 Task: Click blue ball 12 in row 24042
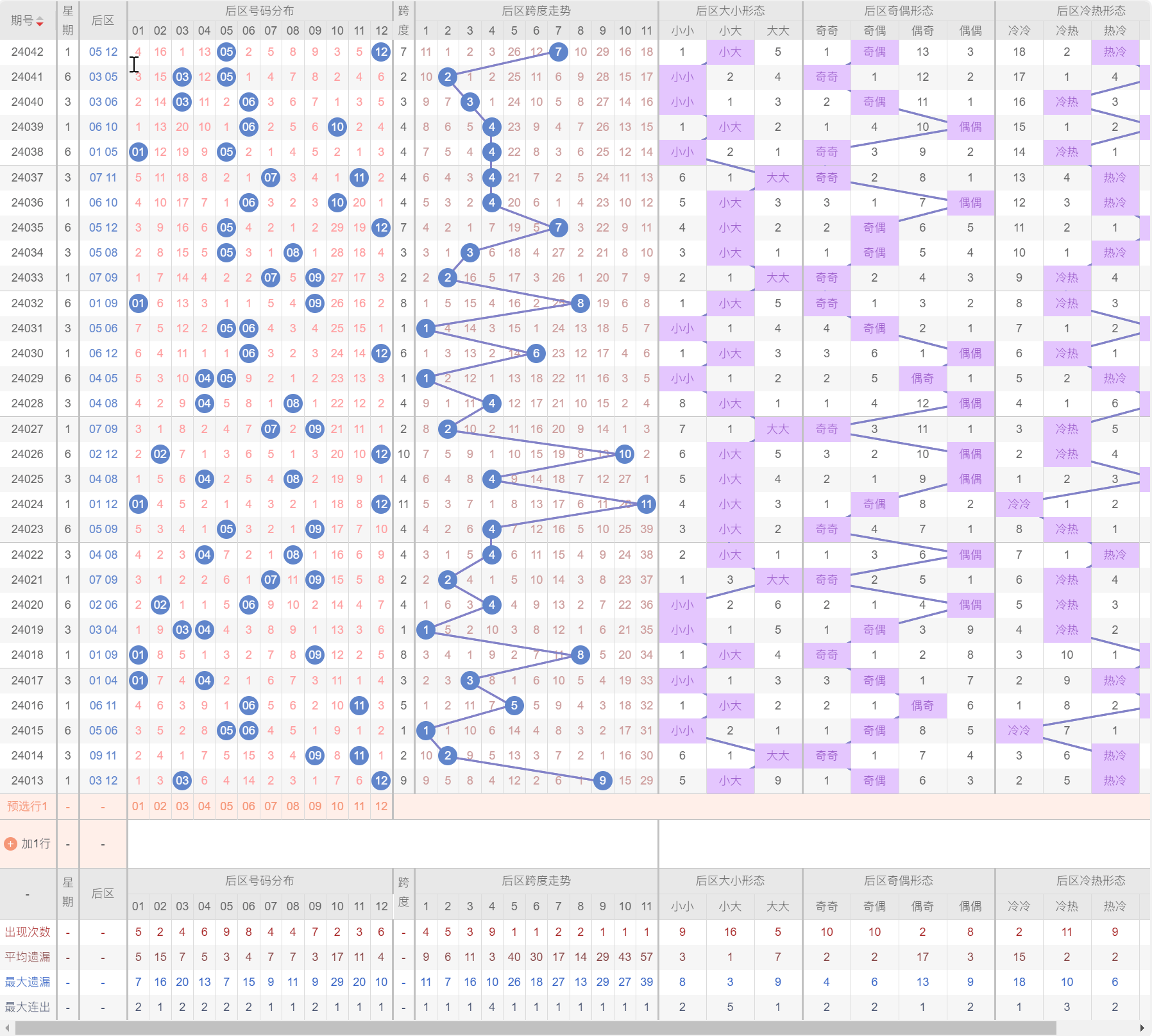tap(382, 52)
